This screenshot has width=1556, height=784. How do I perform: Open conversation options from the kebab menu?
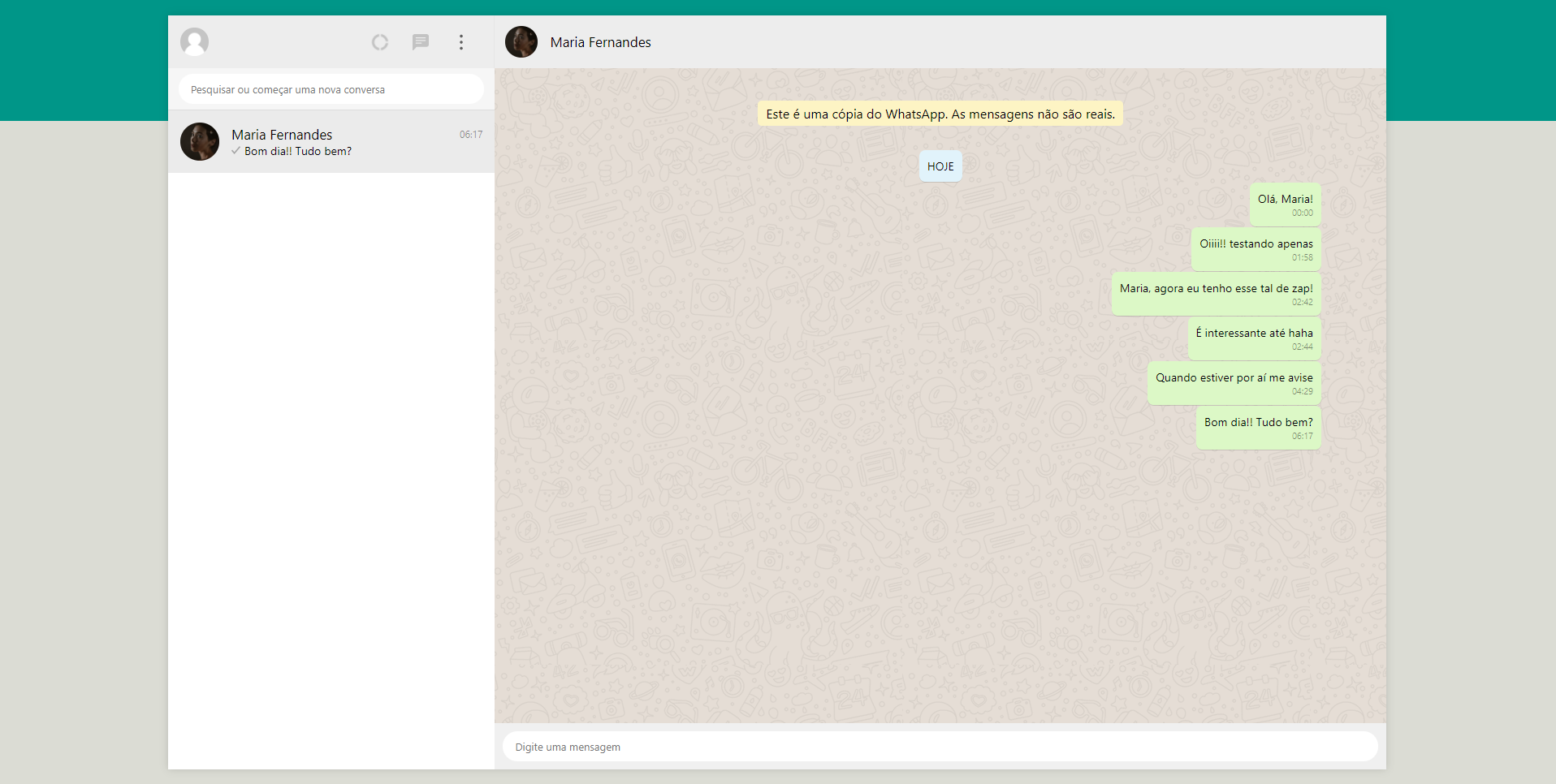point(460,41)
